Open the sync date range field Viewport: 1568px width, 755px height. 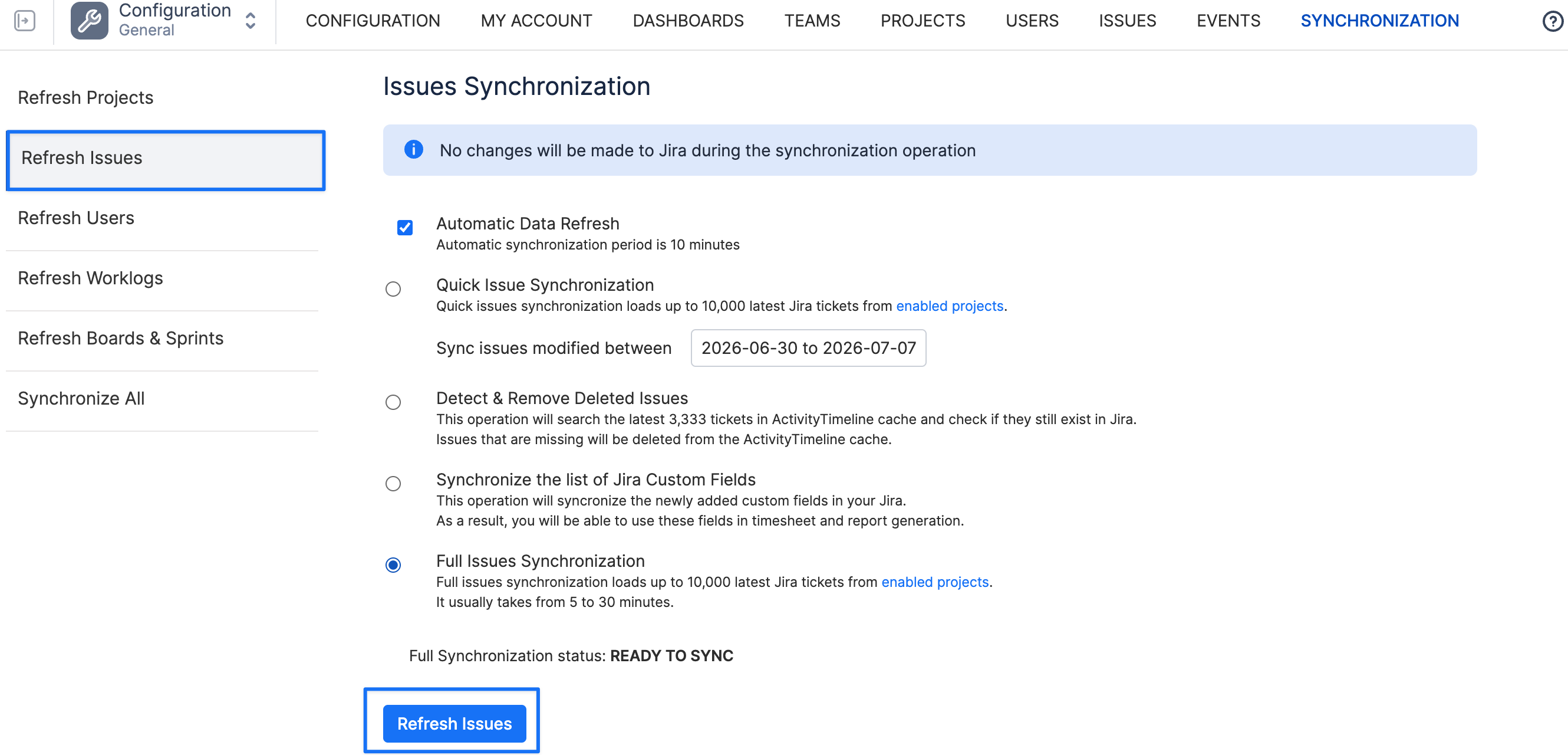pos(808,347)
